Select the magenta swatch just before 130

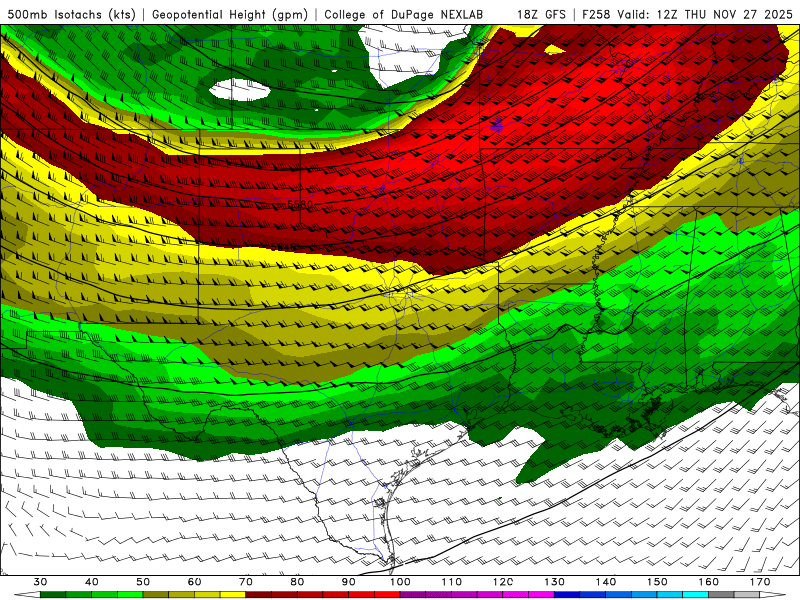coord(542,595)
